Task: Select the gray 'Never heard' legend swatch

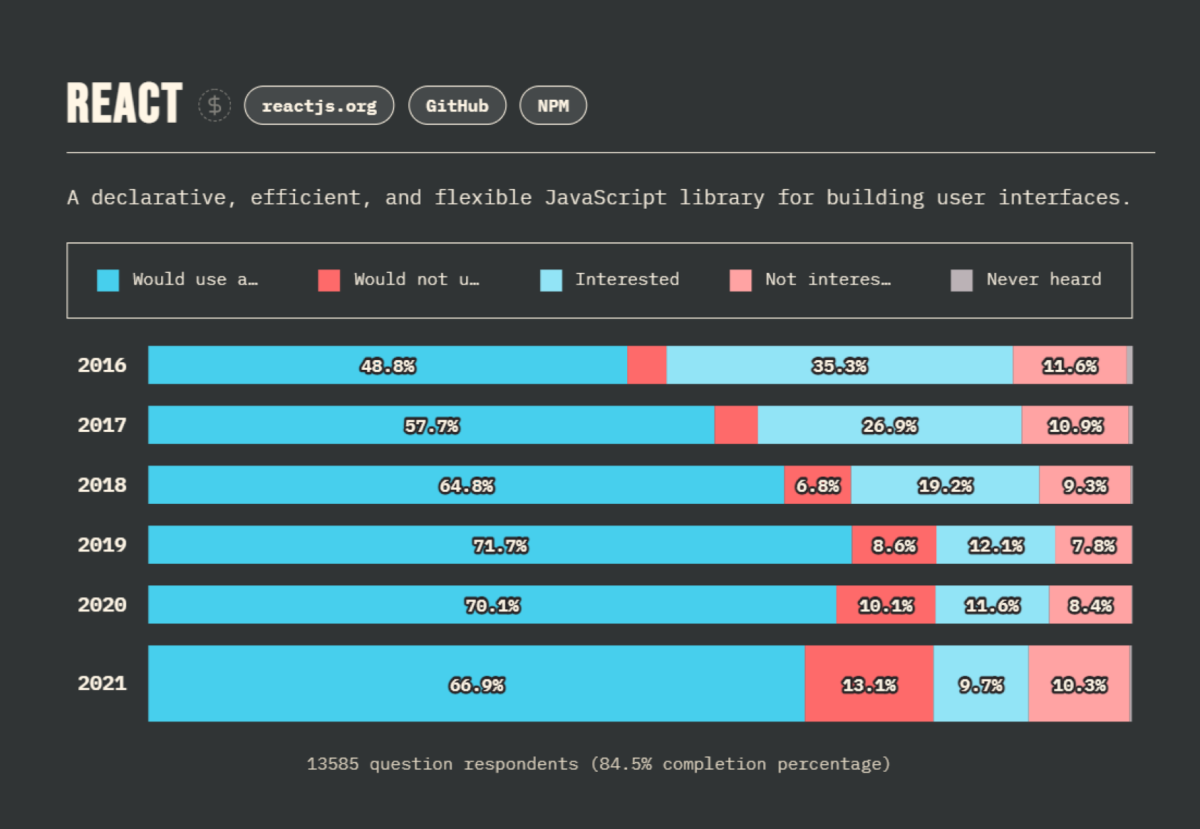Action: [963, 280]
